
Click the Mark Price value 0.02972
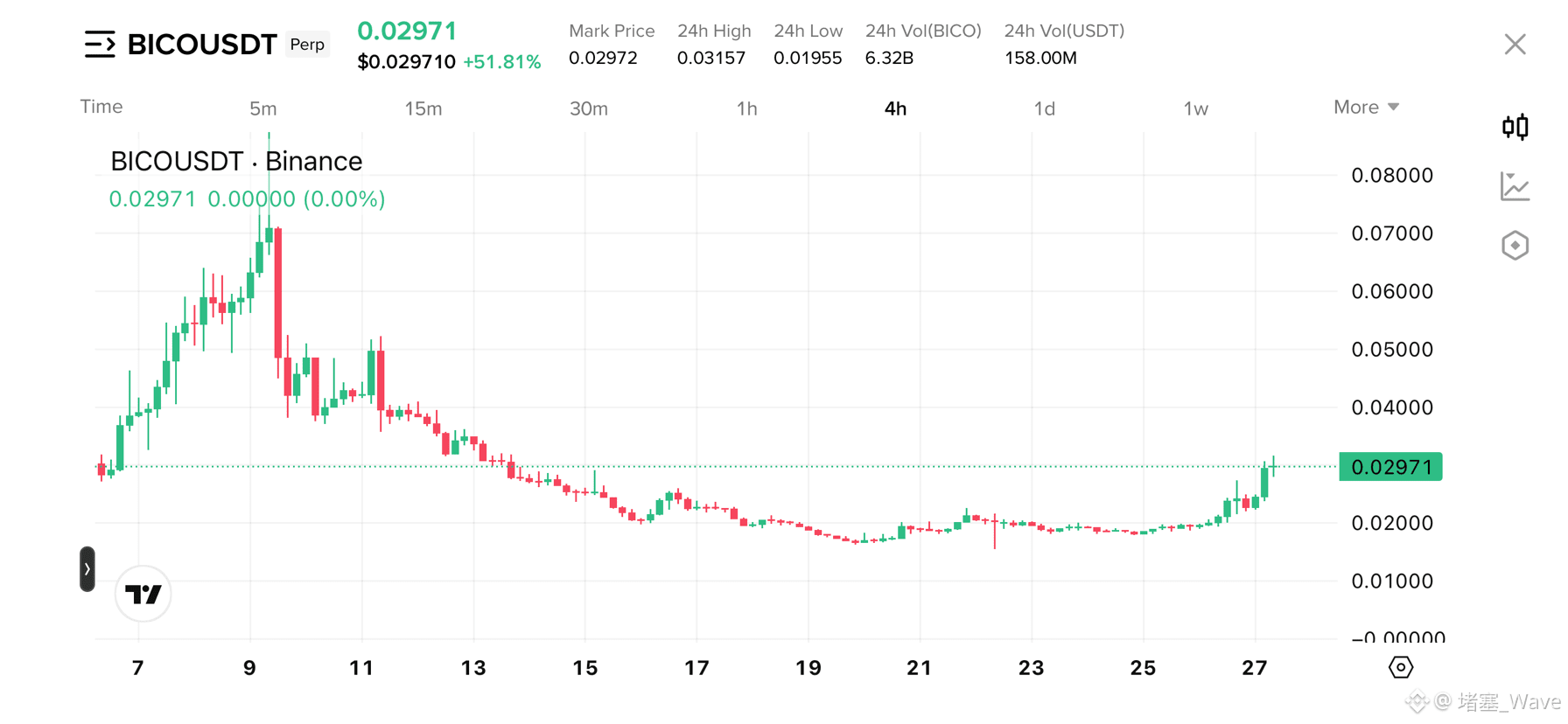[603, 58]
